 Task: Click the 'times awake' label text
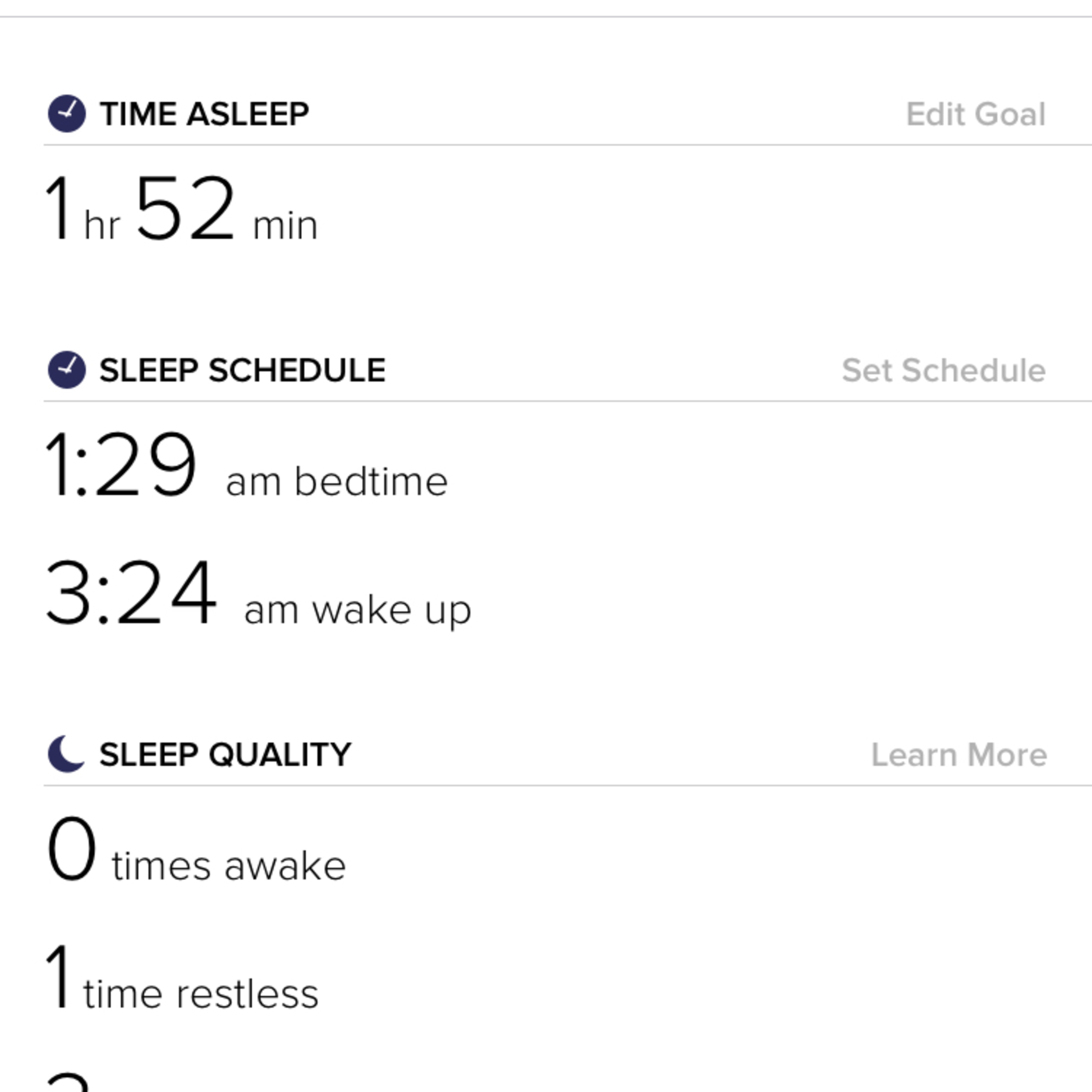[x=228, y=866]
